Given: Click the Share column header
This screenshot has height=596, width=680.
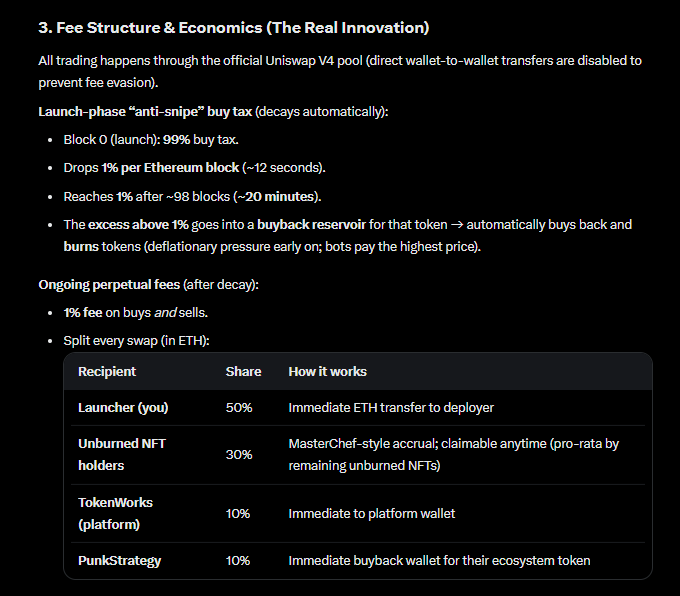Looking at the screenshot, I should pyautogui.click(x=243, y=372).
